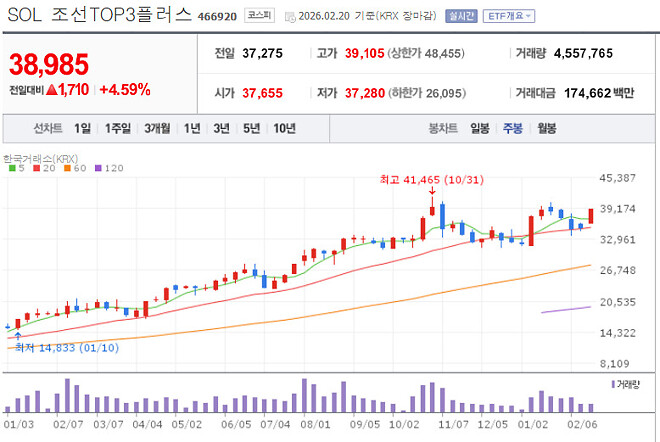The width and height of the screenshot is (660, 442).
Task: Click the calendar icon beside the date
Action: tap(290, 17)
